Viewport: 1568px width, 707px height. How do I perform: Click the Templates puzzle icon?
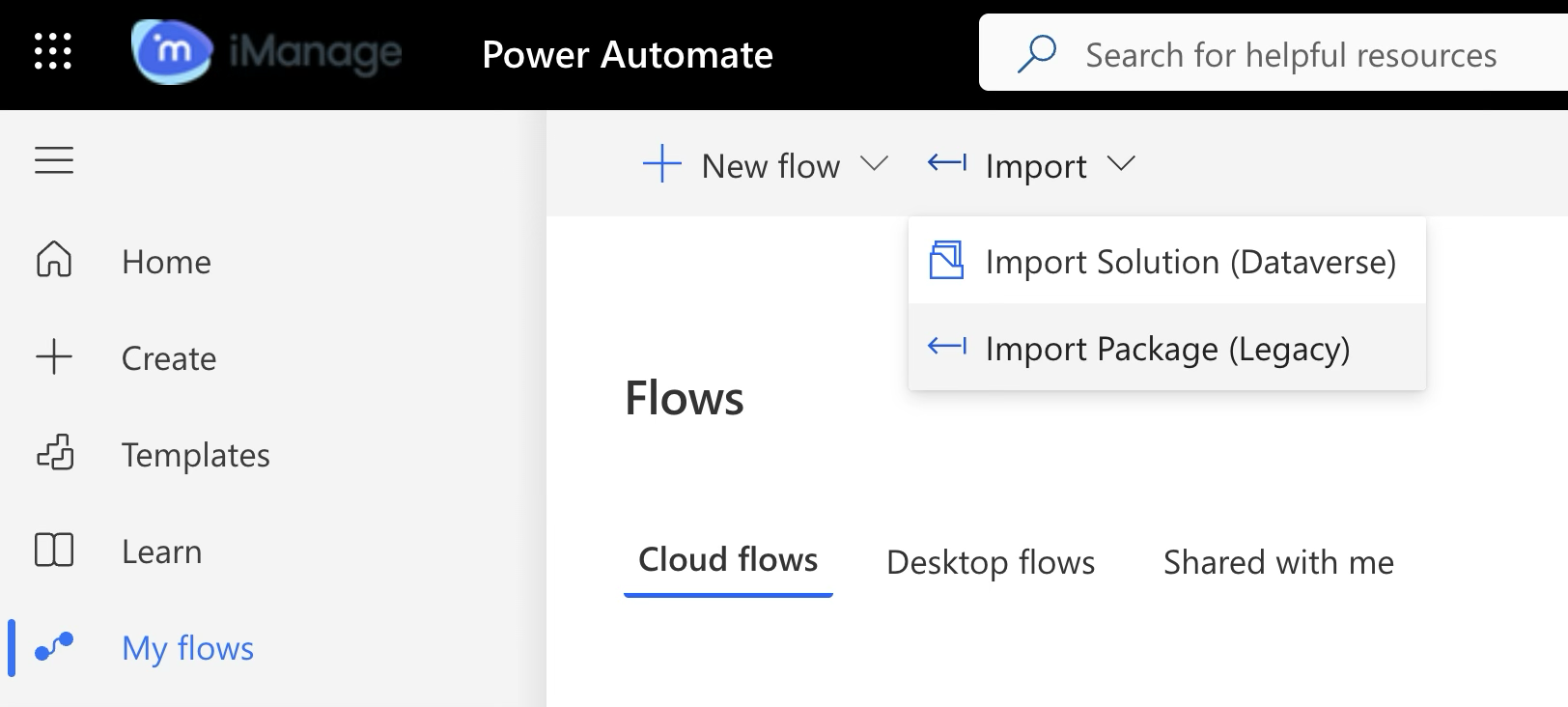54,453
